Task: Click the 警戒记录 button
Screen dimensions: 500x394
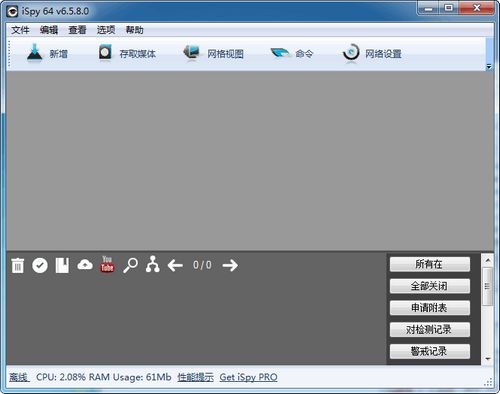Action: [430, 351]
